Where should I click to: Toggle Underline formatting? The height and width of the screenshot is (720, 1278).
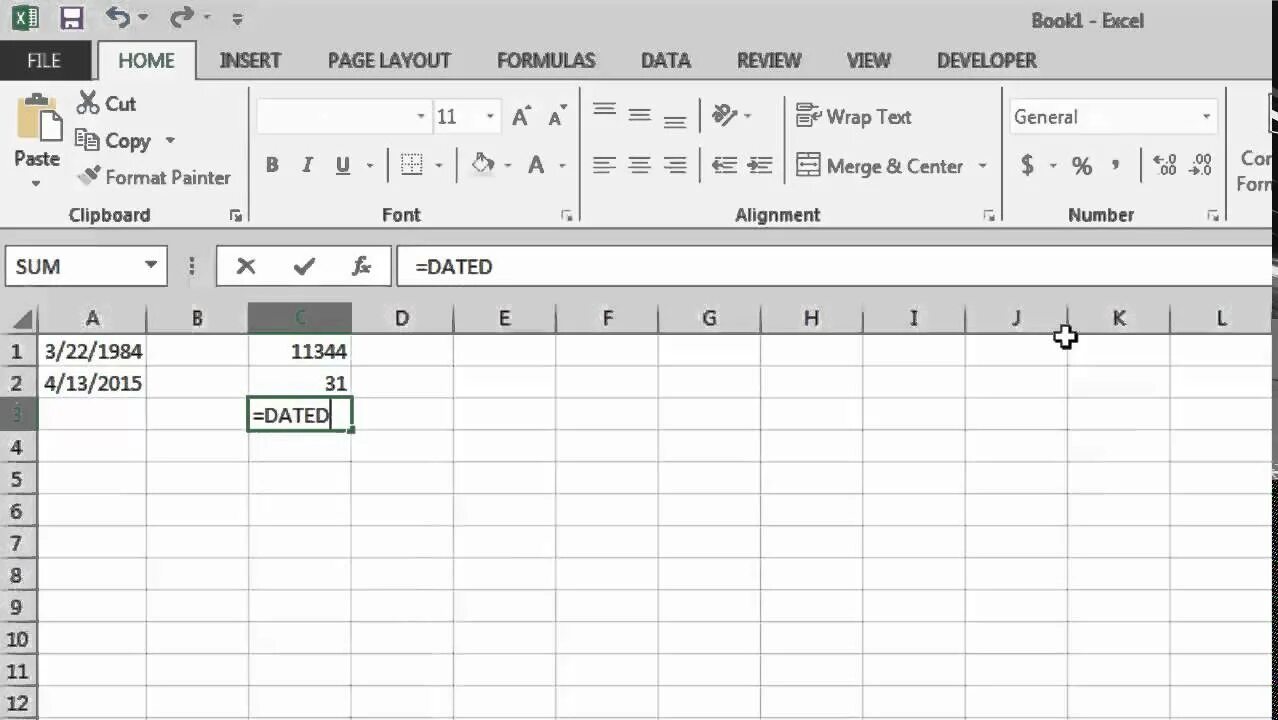tap(343, 166)
